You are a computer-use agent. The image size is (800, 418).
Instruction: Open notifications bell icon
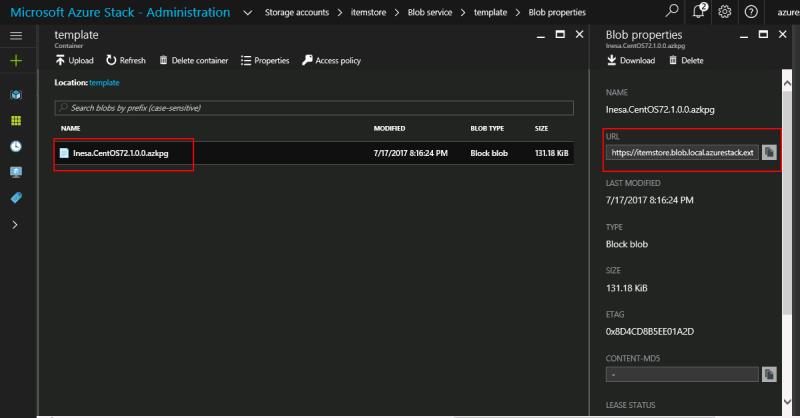tap(698, 11)
